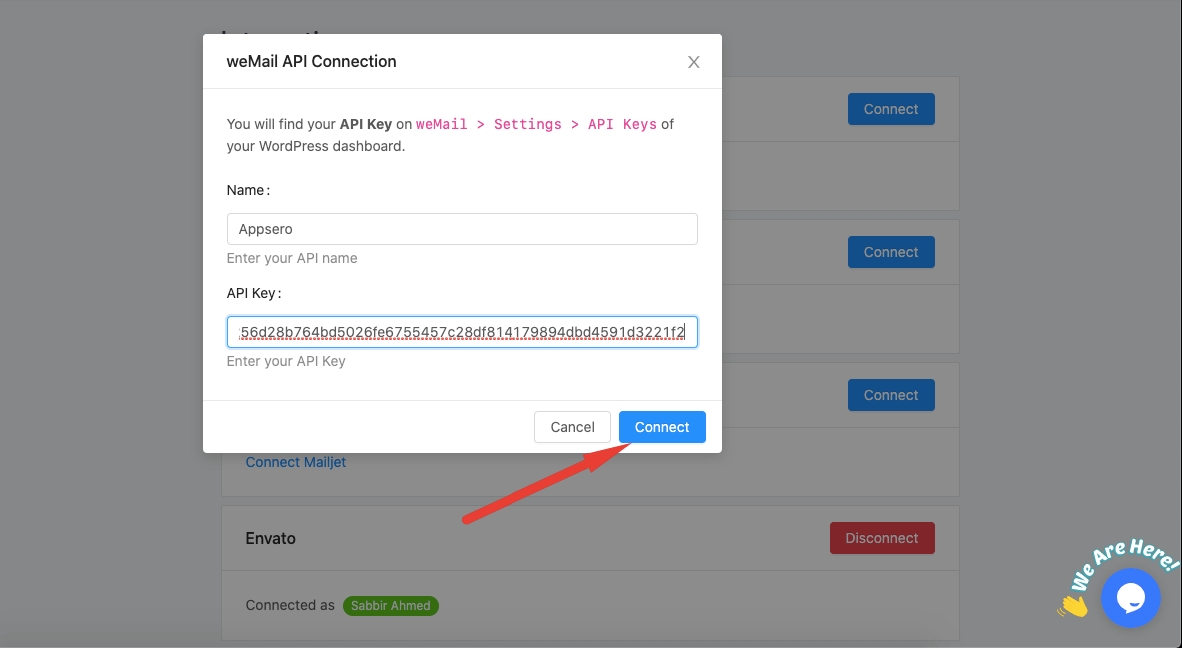This screenshot has height=648, width=1182.
Task: Click the Envato integration heading
Action: point(270,537)
